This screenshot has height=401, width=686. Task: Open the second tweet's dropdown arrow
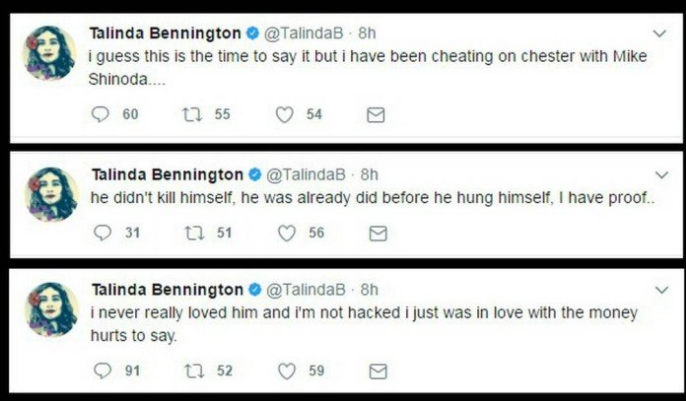pyautogui.click(x=659, y=174)
